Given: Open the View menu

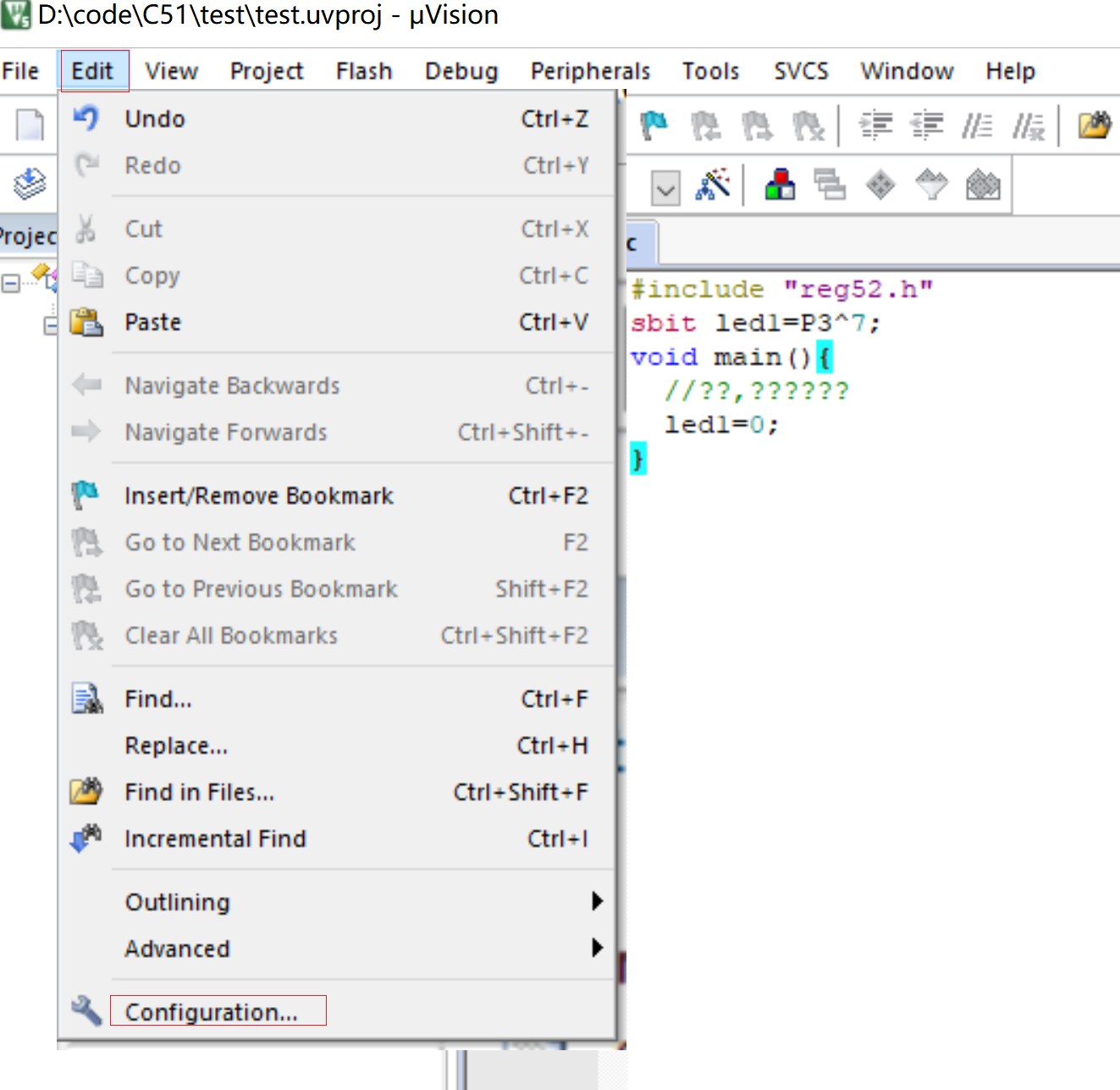Looking at the screenshot, I should point(171,71).
